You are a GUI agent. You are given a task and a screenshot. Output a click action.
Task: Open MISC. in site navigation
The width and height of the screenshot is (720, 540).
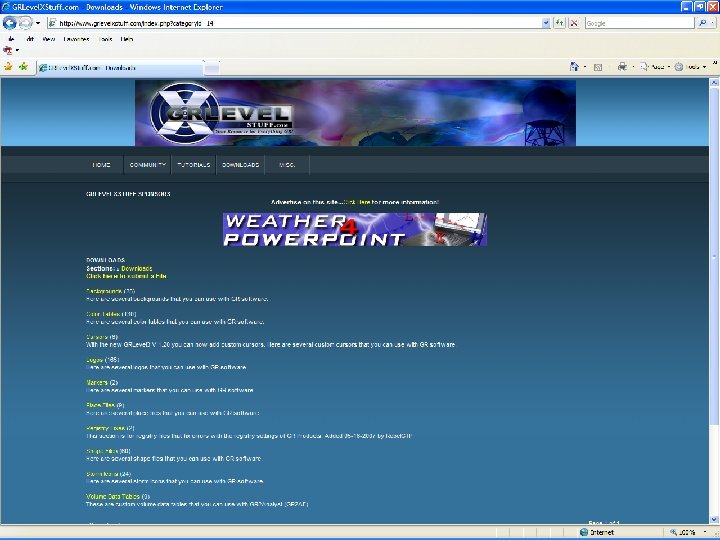(287, 165)
